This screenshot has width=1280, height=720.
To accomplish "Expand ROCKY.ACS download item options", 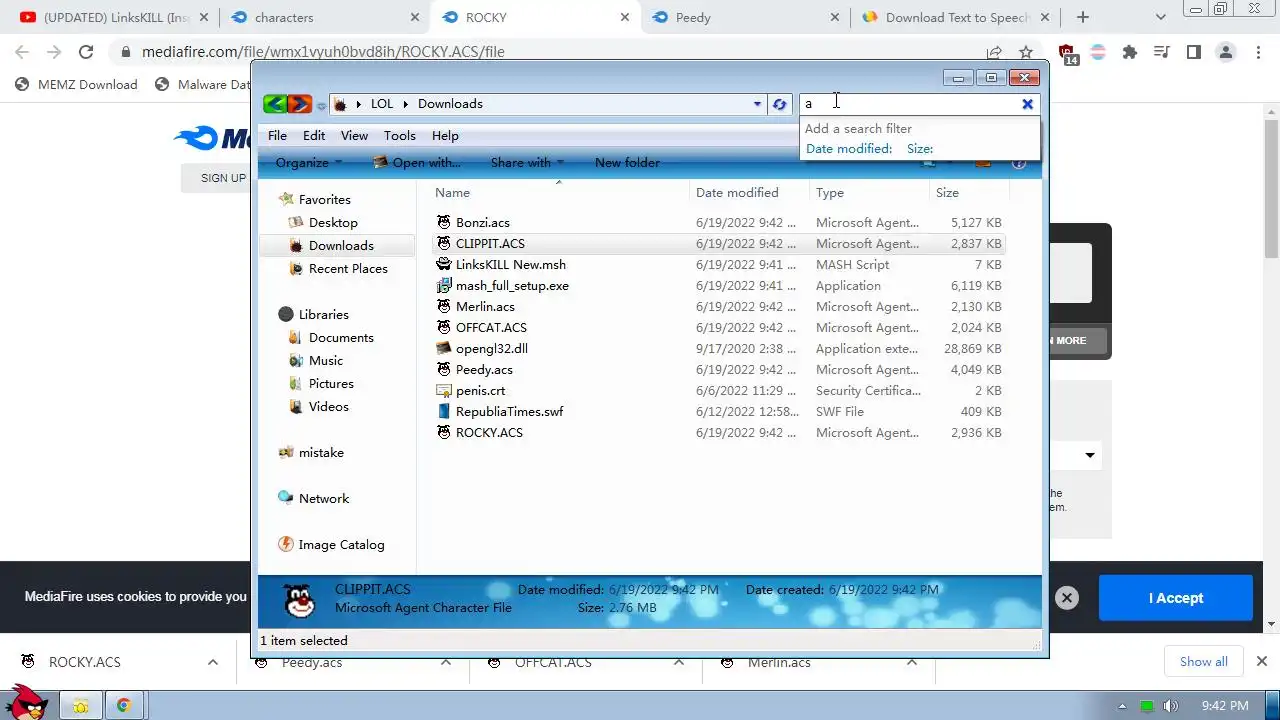I will point(213,662).
